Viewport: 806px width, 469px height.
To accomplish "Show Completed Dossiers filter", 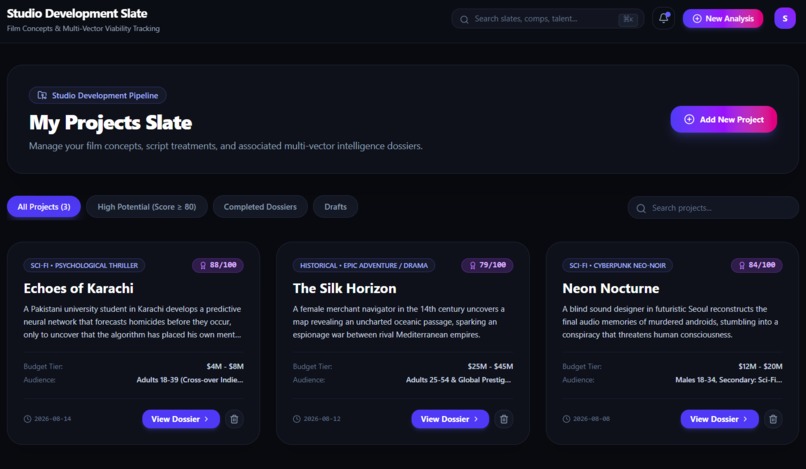I will 260,207.
